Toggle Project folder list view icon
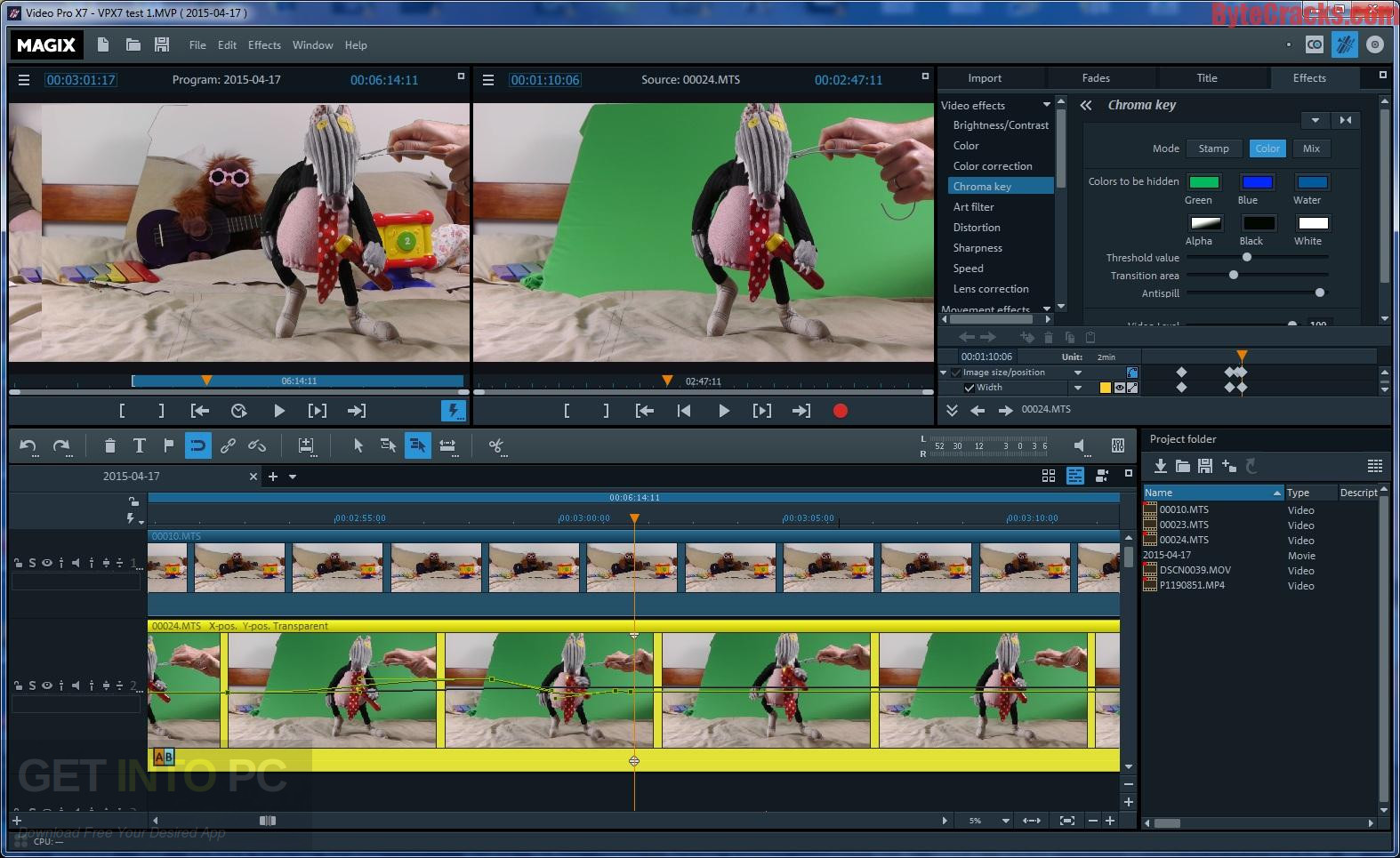The width and height of the screenshot is (1400, 858). coord(1374,466)
